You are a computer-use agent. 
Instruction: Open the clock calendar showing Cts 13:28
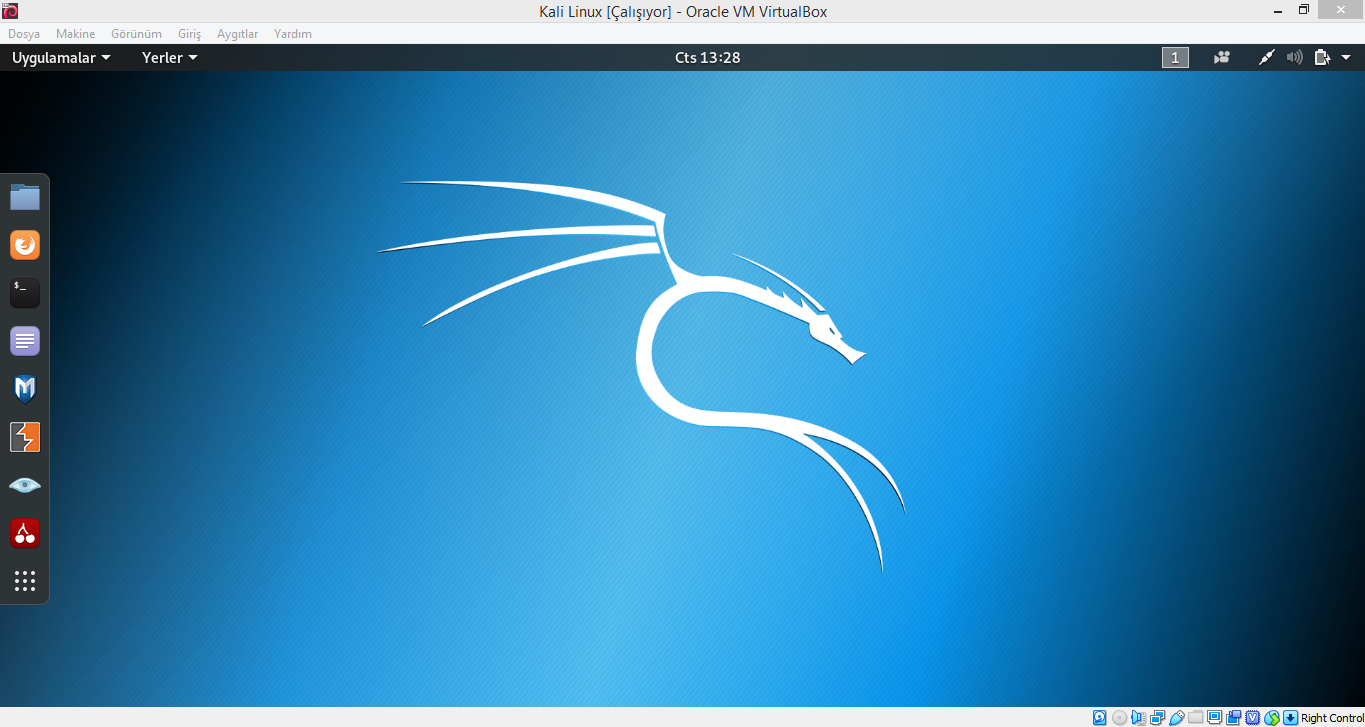(x=707, y=58)
